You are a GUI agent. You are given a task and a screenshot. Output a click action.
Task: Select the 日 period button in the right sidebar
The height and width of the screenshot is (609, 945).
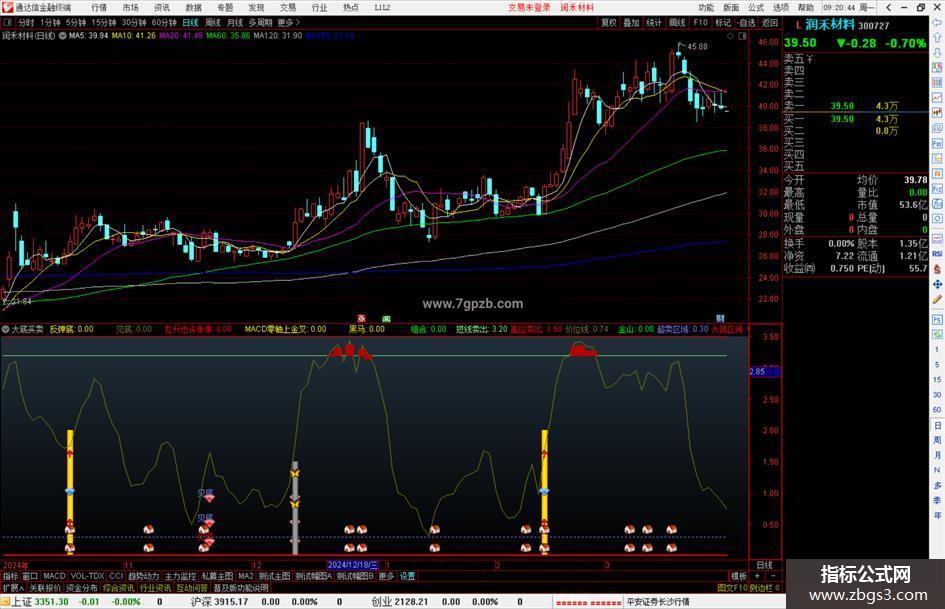pos(937,425)
